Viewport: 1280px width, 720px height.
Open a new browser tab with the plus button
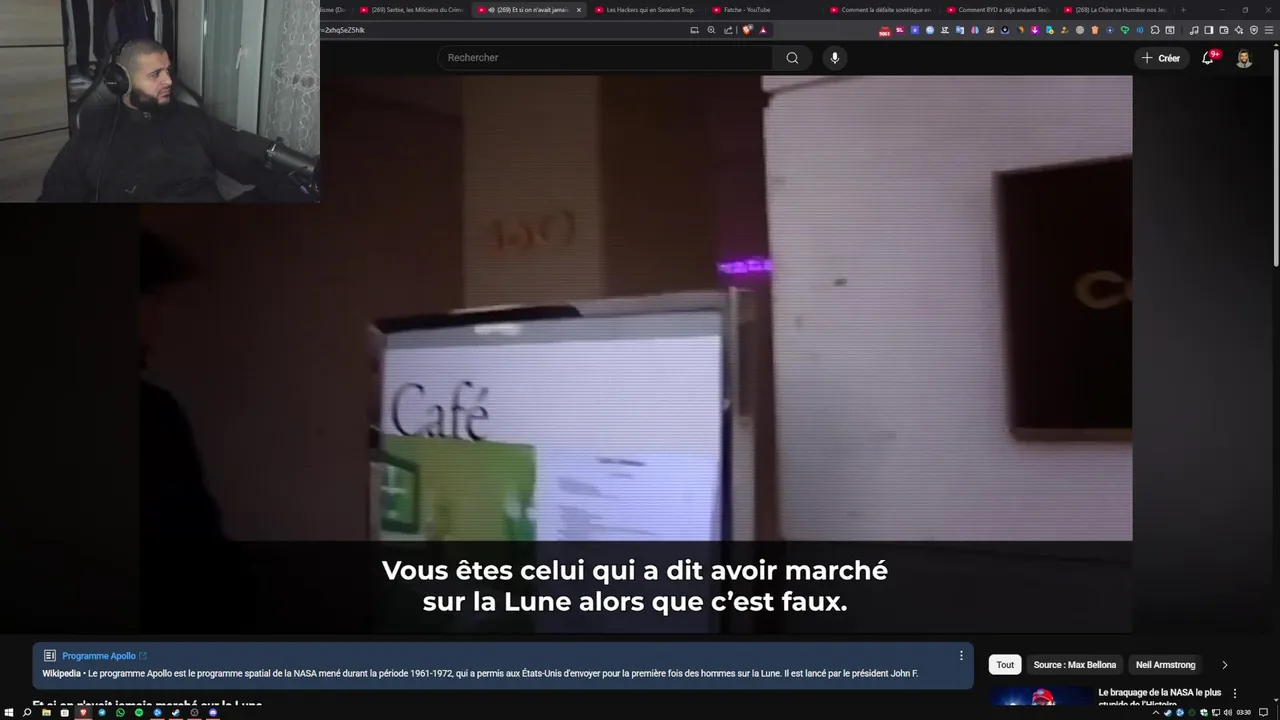1183,10
